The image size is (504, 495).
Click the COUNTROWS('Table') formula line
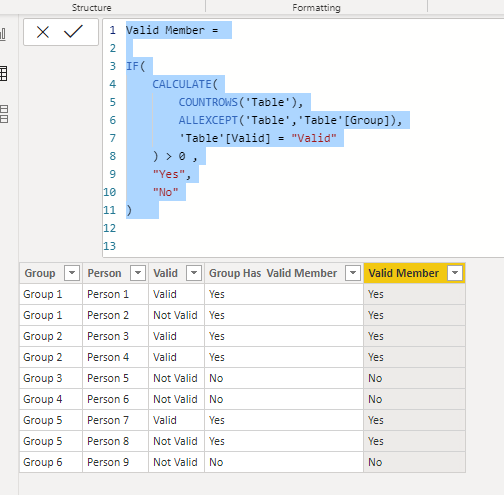click(x=241, y=102)
